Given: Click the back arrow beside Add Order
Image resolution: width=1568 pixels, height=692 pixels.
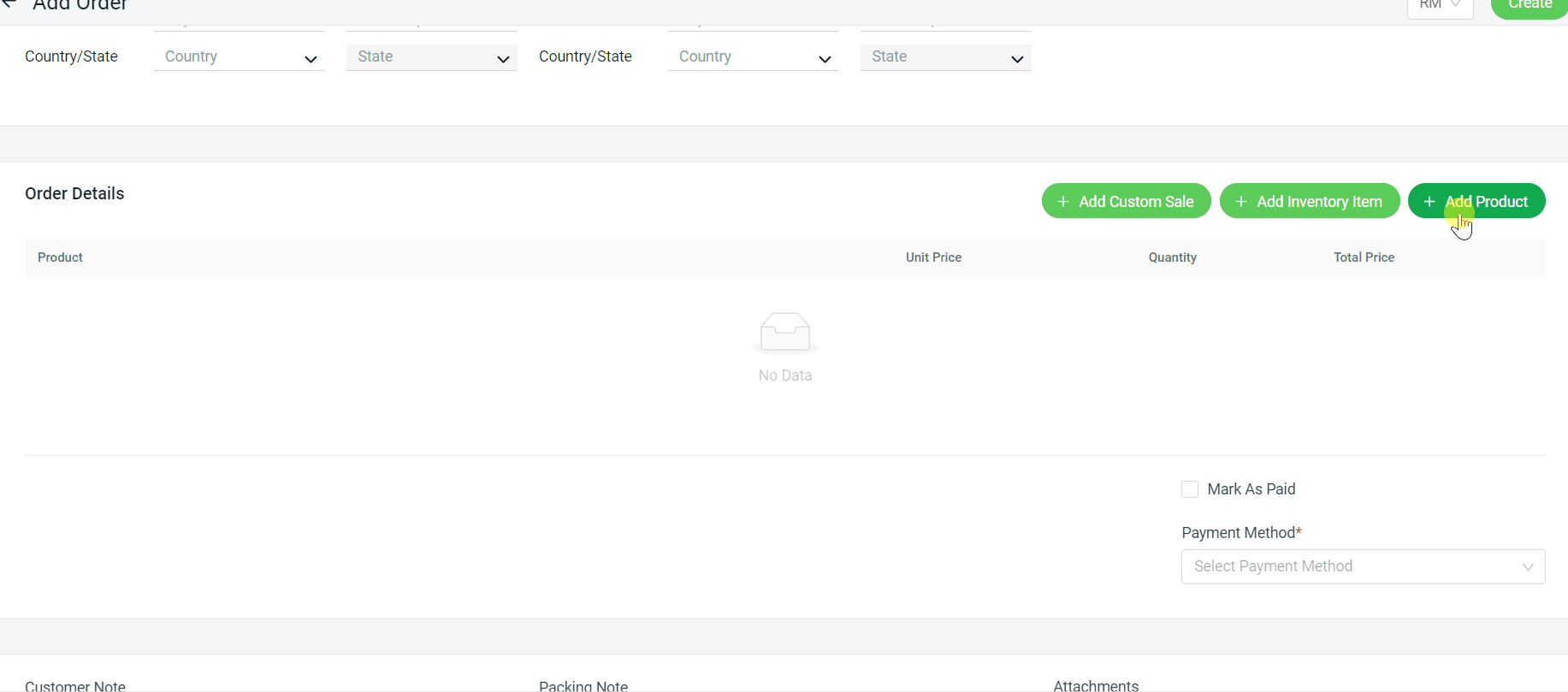Looking at the screenshot, I should point(9,4).
